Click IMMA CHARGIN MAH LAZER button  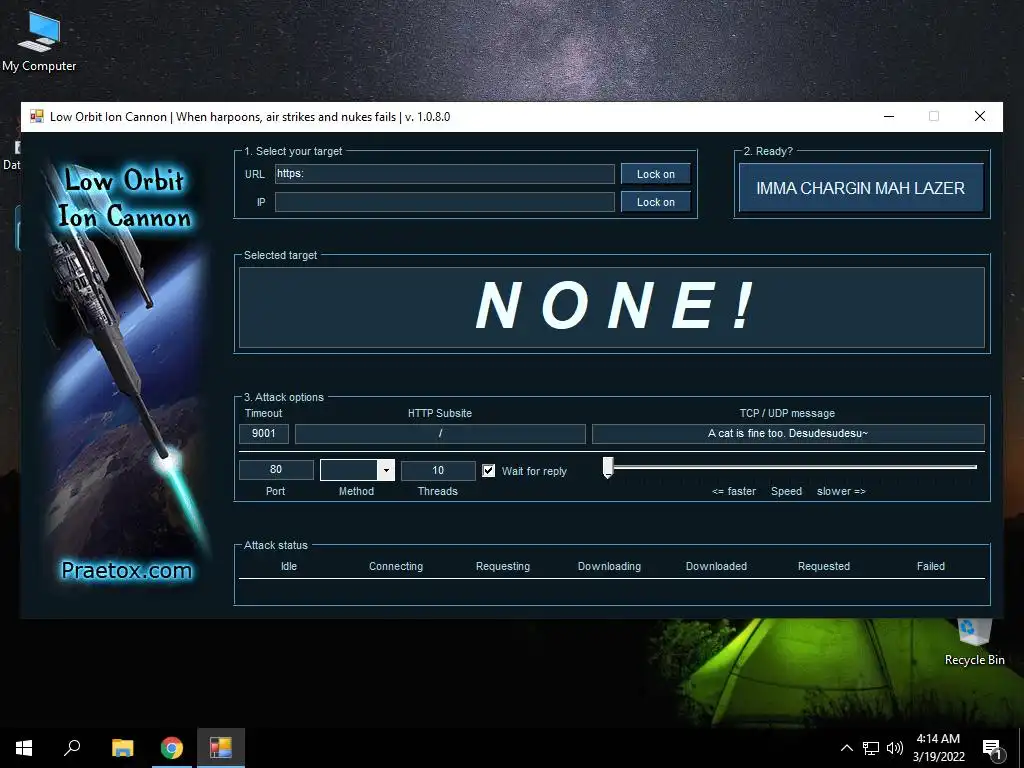[861, 188]
